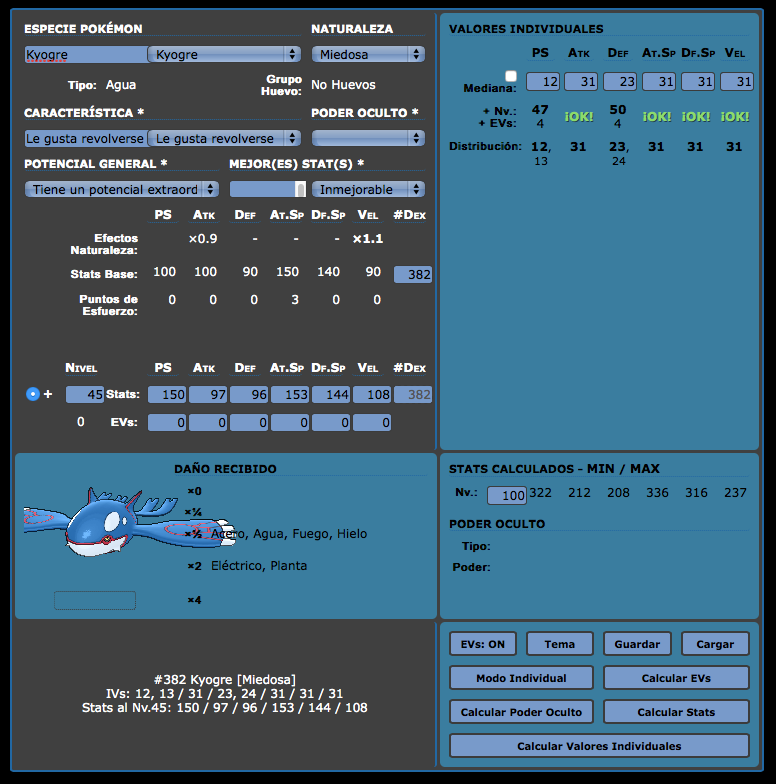This screenshot has width=776, height=784.
Task: Open the Naturaleza dropdown showing Miedosa
Action: click(368, 54)
